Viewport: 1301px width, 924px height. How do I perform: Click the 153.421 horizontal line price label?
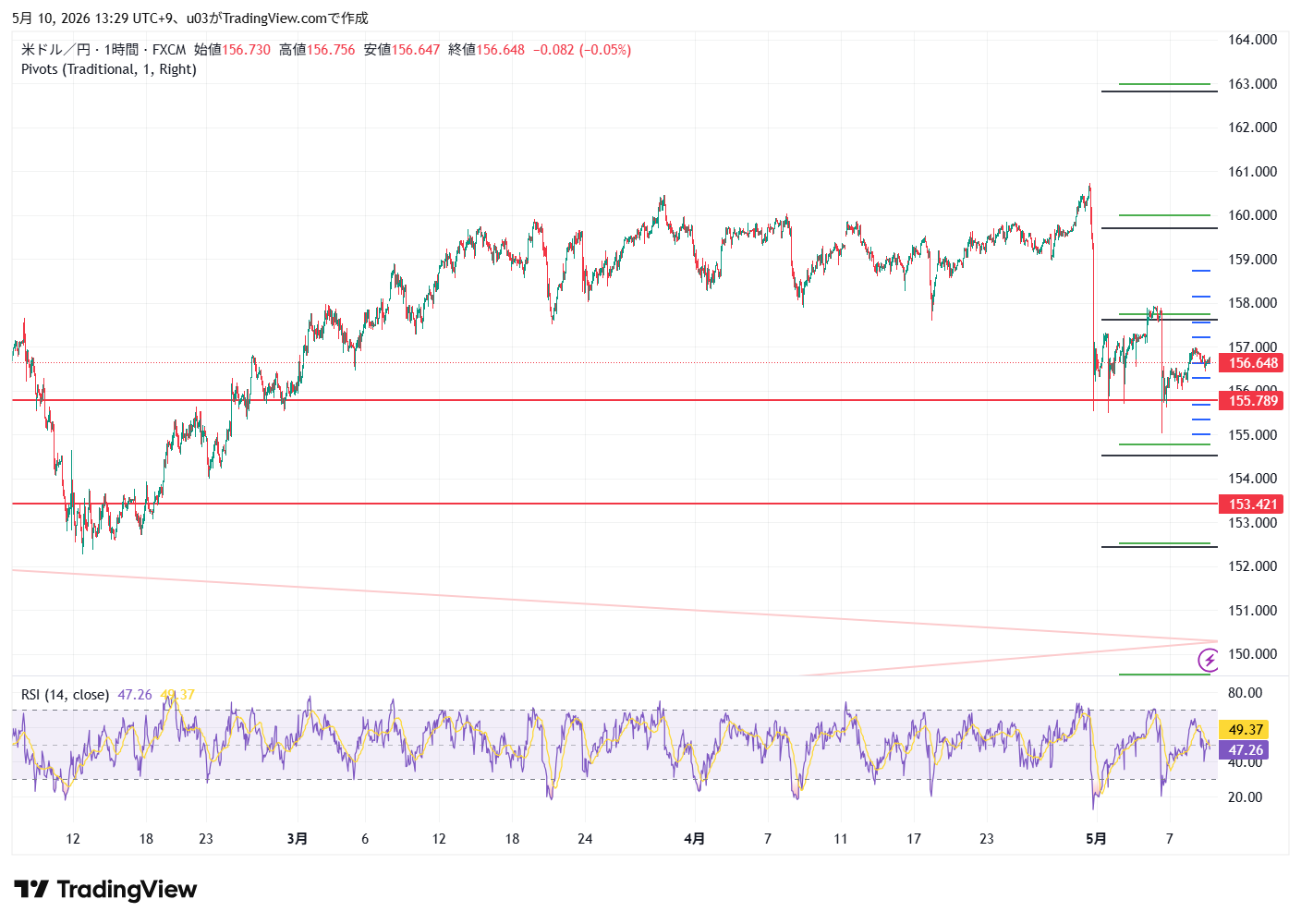click(x=1252, y=504)
